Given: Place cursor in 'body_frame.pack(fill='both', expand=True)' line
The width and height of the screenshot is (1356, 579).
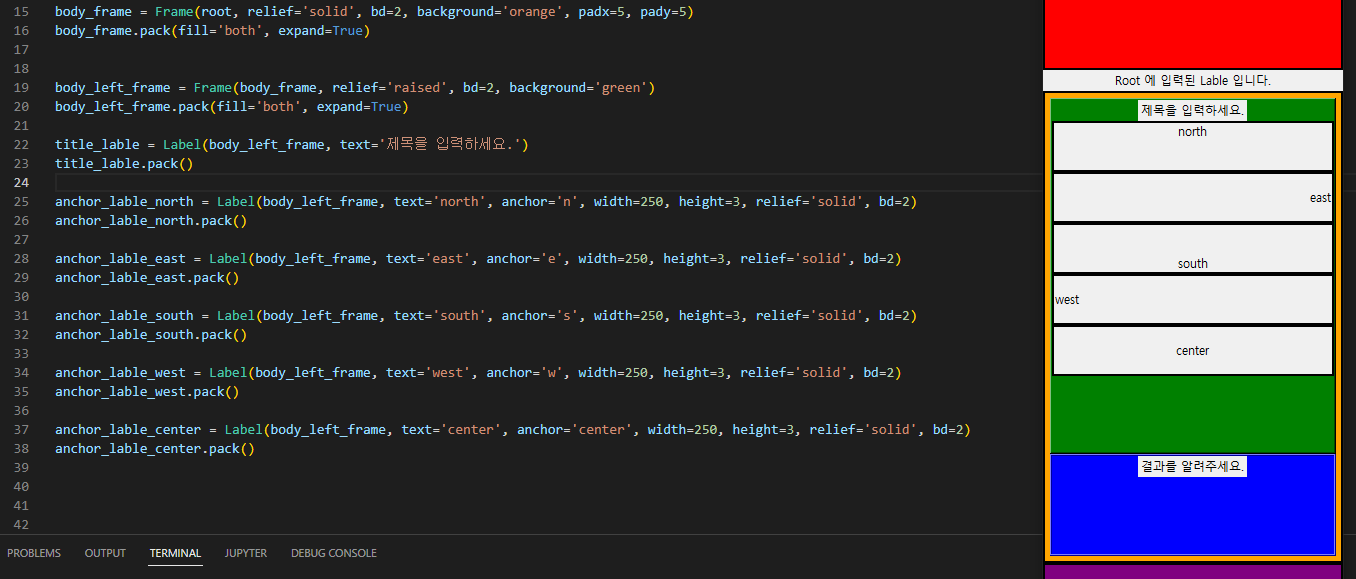Looking at the screenshot, I should [x=212, y=30].
